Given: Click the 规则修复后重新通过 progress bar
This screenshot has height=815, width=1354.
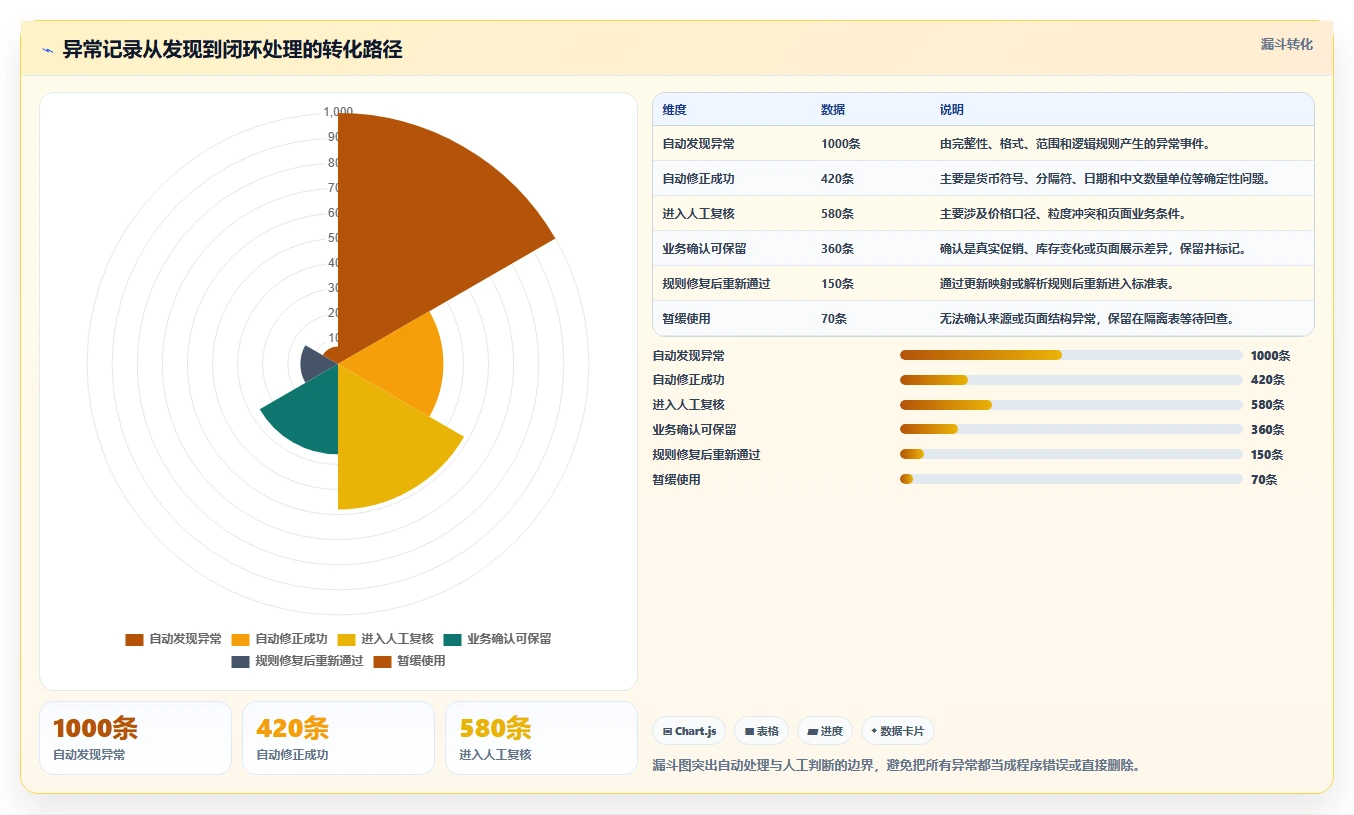Looking at the screenshot, I should click(x=1071, y=454).
